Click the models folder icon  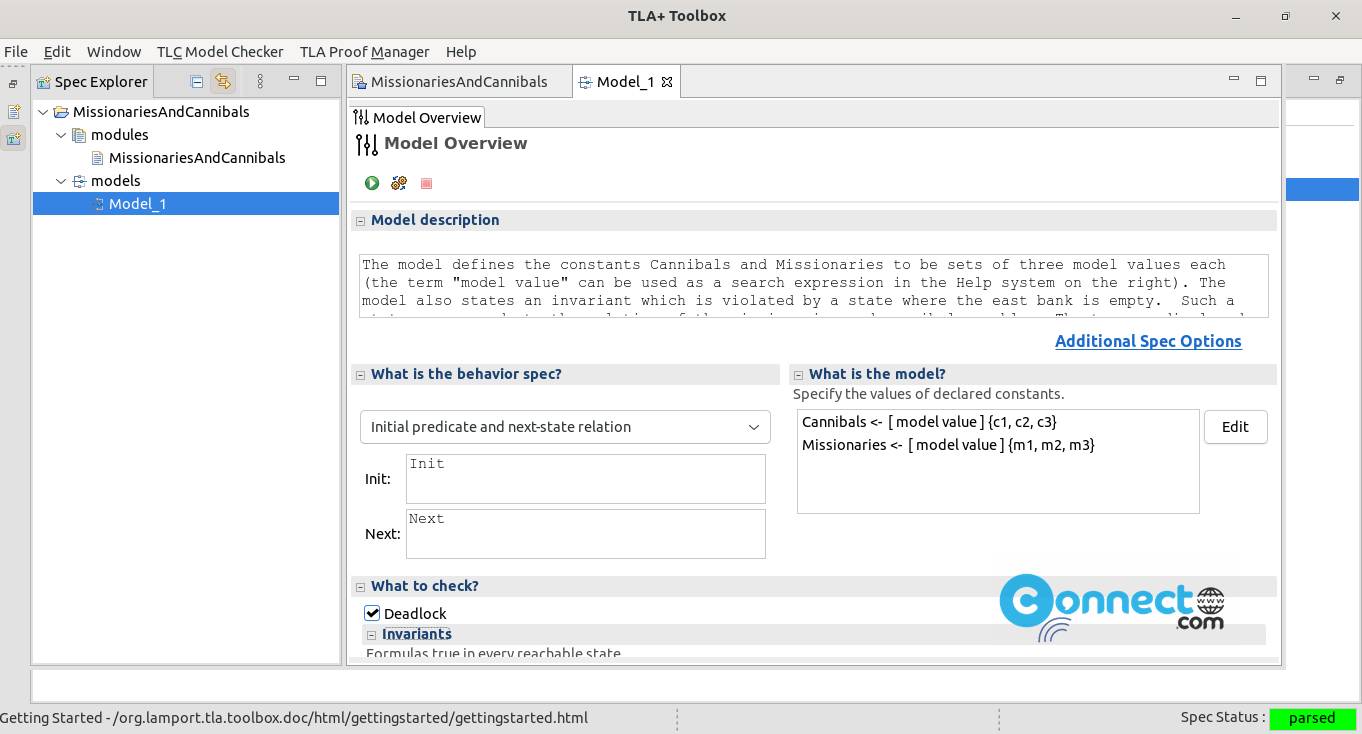click(79, 181)
